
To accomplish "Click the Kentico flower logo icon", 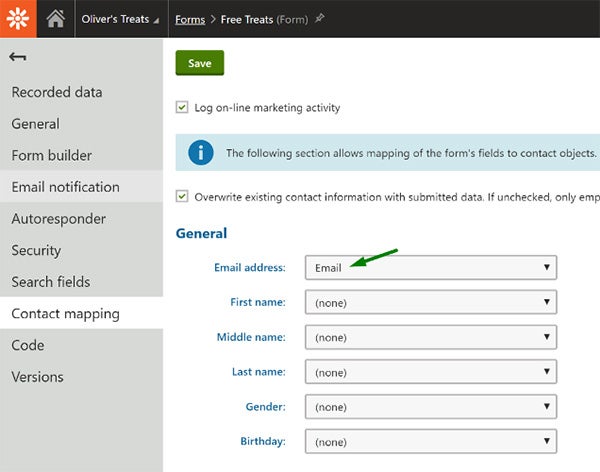I will [18, 18].
